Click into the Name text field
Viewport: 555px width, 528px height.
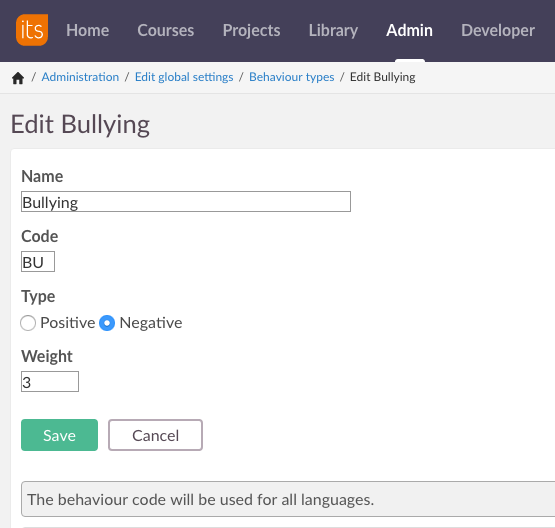point(186,202)
